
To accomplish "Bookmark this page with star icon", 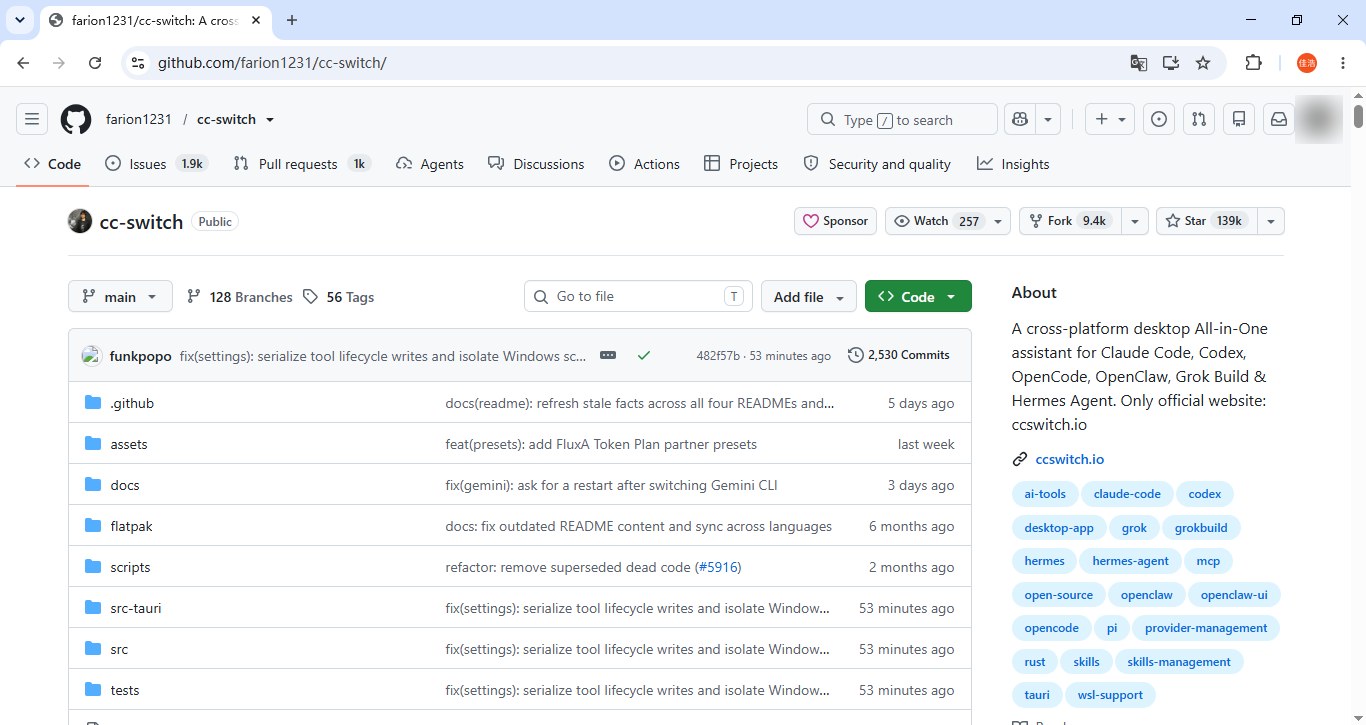I will point(1203,62).
